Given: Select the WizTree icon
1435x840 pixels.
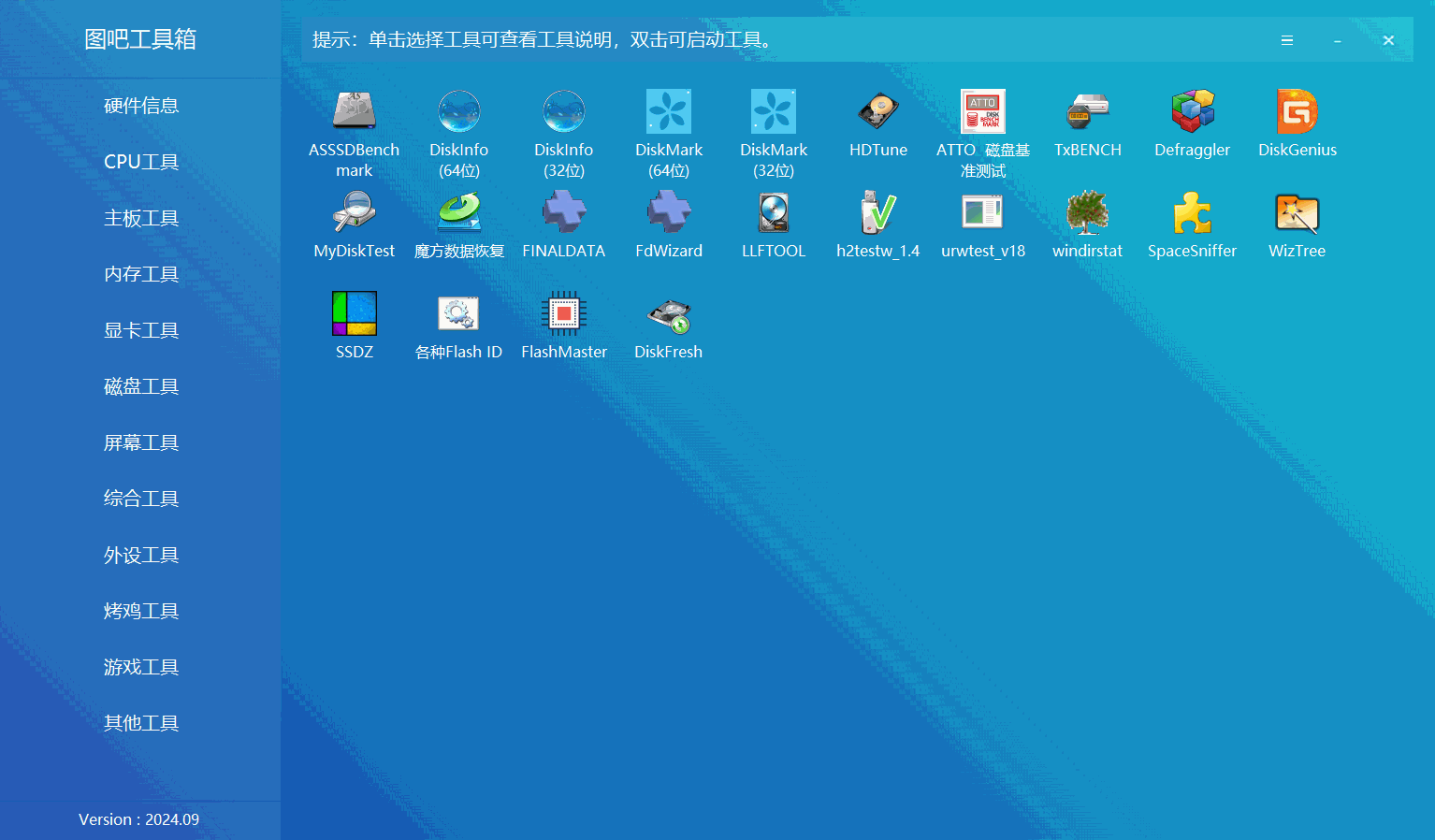Looking at the screenshot, I should pos(1297,212).
